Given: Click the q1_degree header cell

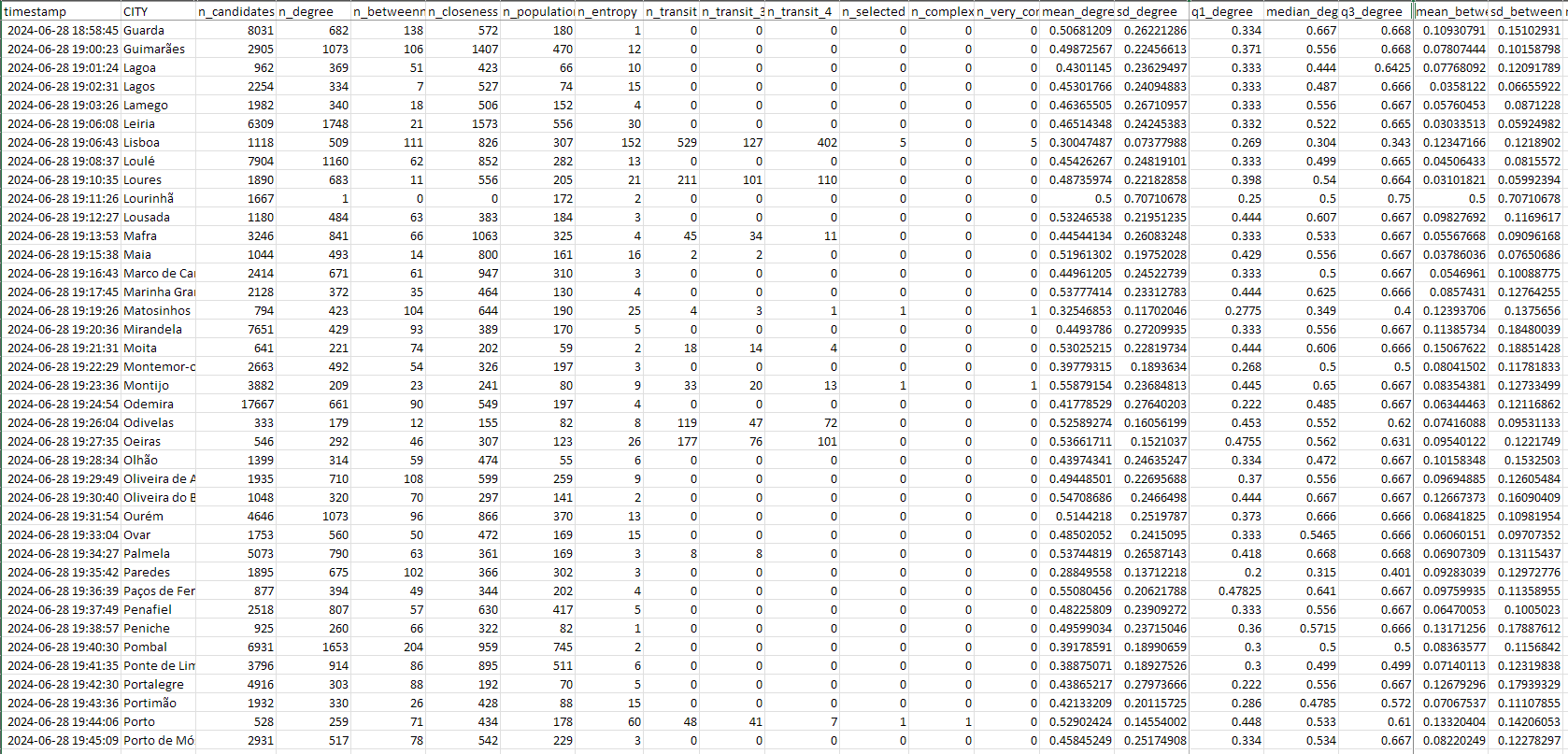Looking at the screenshot, I should click(1226, 12).
